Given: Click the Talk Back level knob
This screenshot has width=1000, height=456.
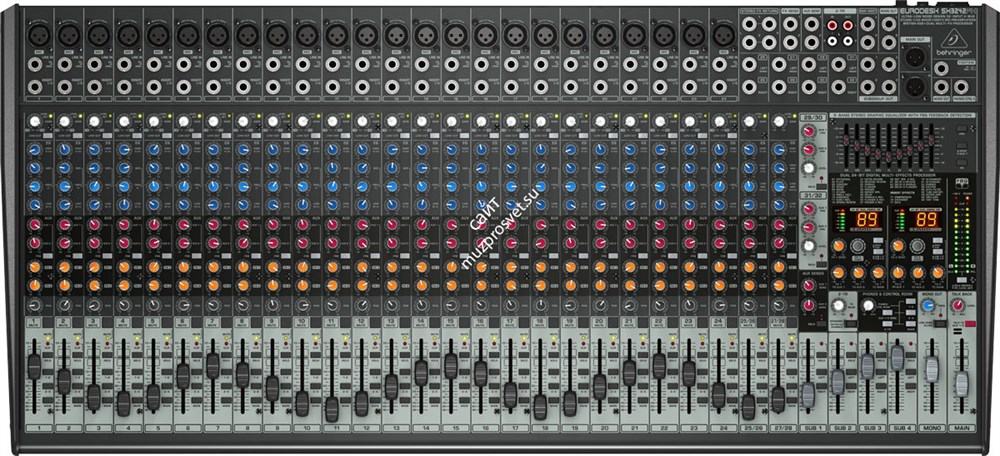Looking at the screenshot, I should point(957,305).
